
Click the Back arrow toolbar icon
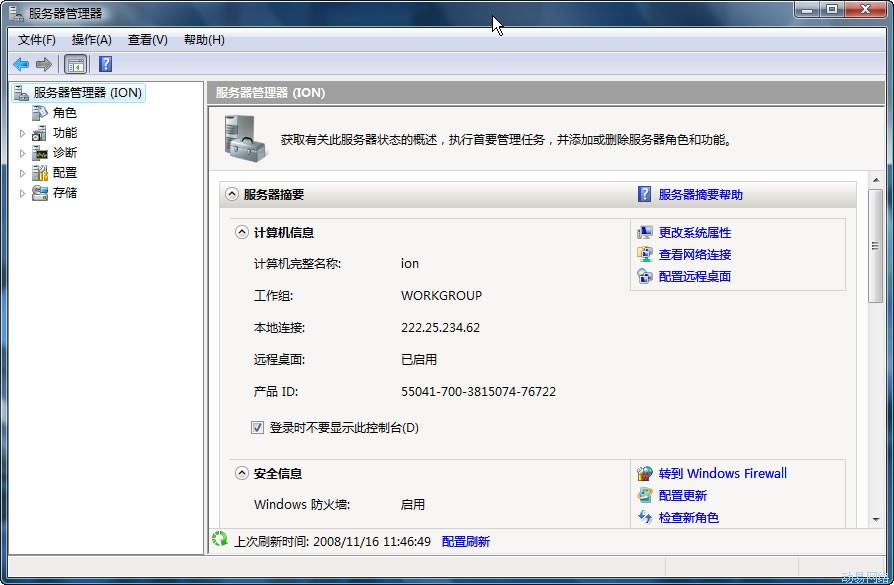pos(21,65)
